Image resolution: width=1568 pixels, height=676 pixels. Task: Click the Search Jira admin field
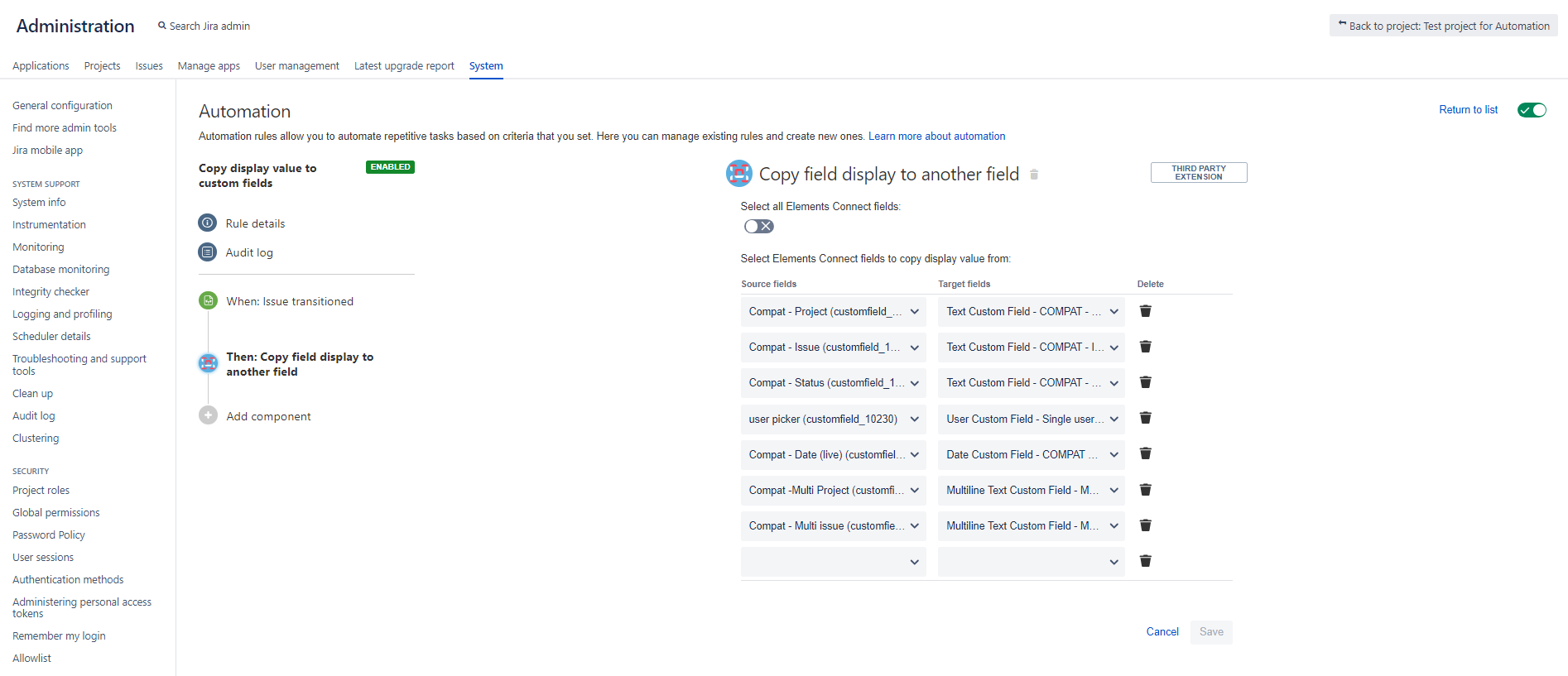[x=209, y=26]
